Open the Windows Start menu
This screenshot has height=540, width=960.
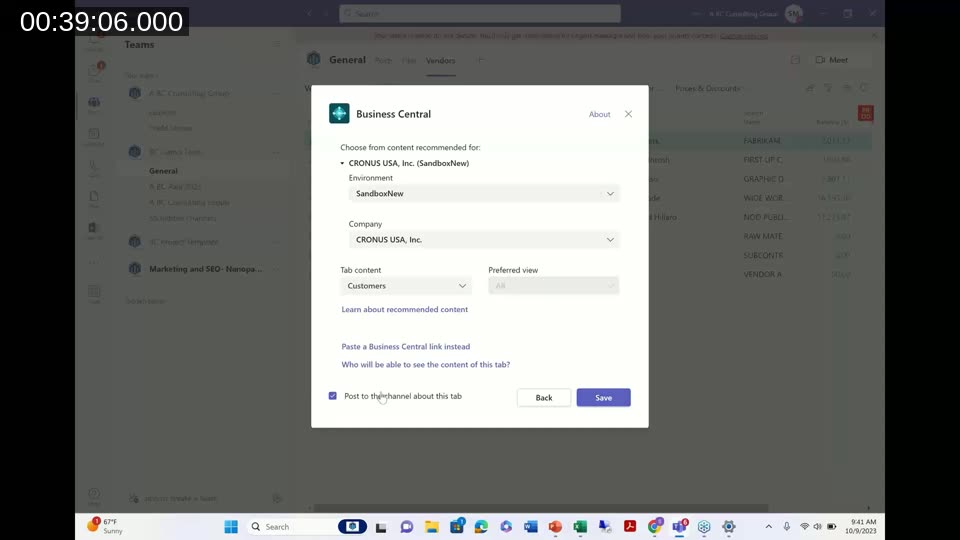click(x=231, y=527)
